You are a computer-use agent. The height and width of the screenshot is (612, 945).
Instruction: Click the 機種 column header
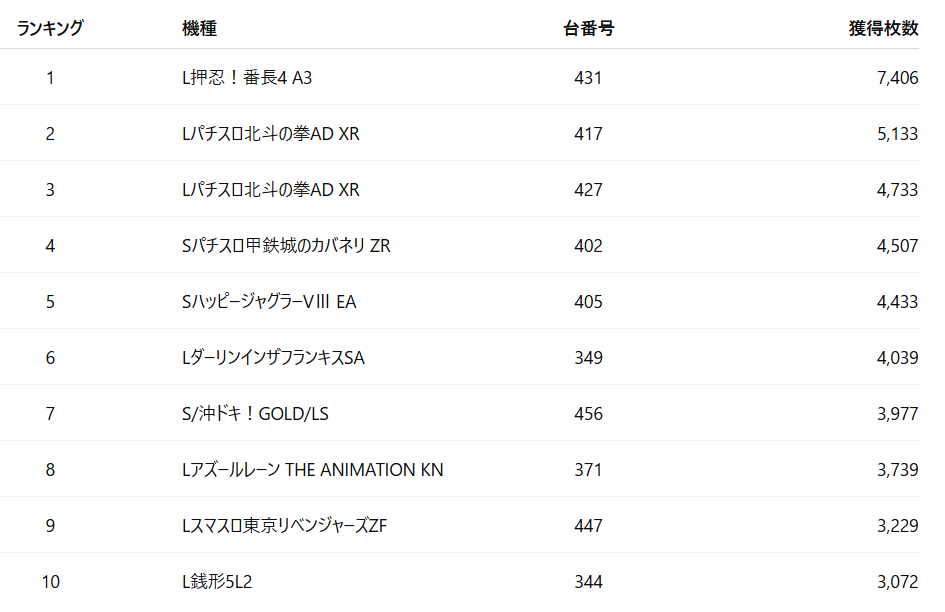coord(199,29)
